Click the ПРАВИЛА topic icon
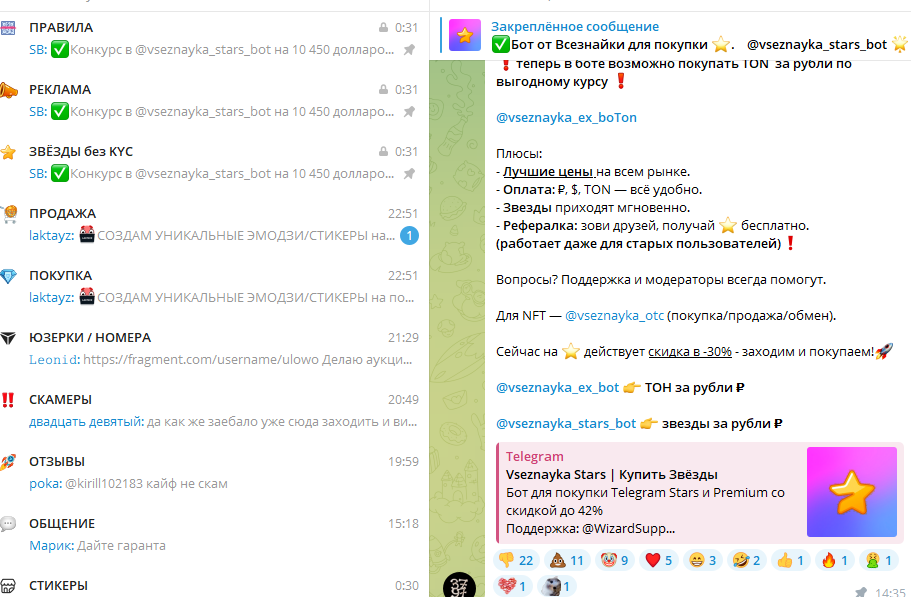The height and width of the screenshot is (597, 911). click(8, 28)
